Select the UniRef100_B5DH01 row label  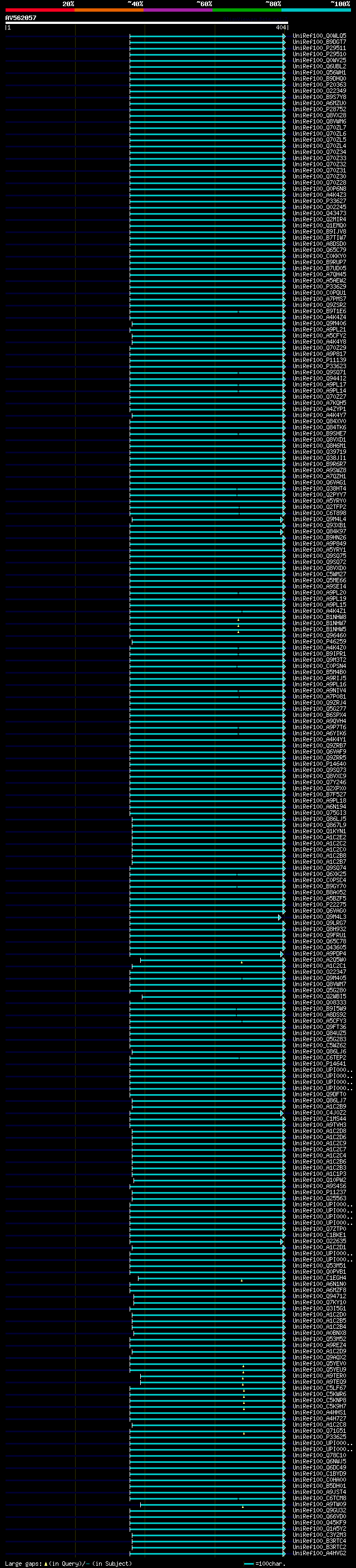[x=319, y=1486]
